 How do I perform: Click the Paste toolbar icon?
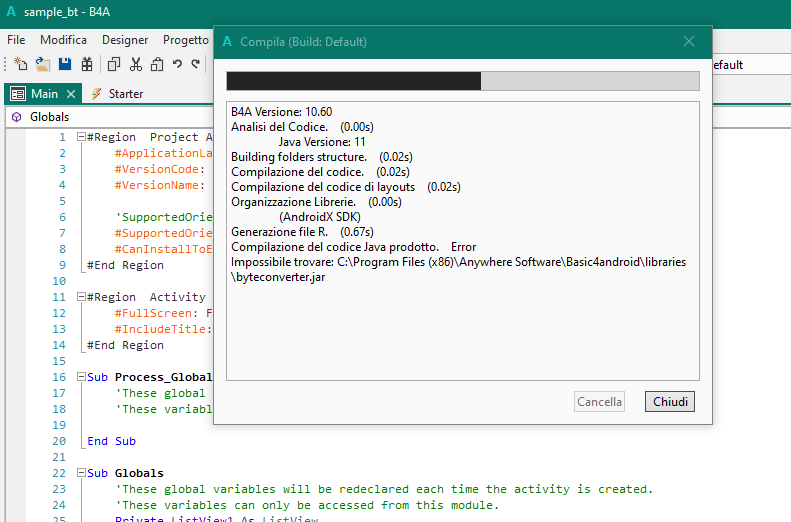[157, 64]
